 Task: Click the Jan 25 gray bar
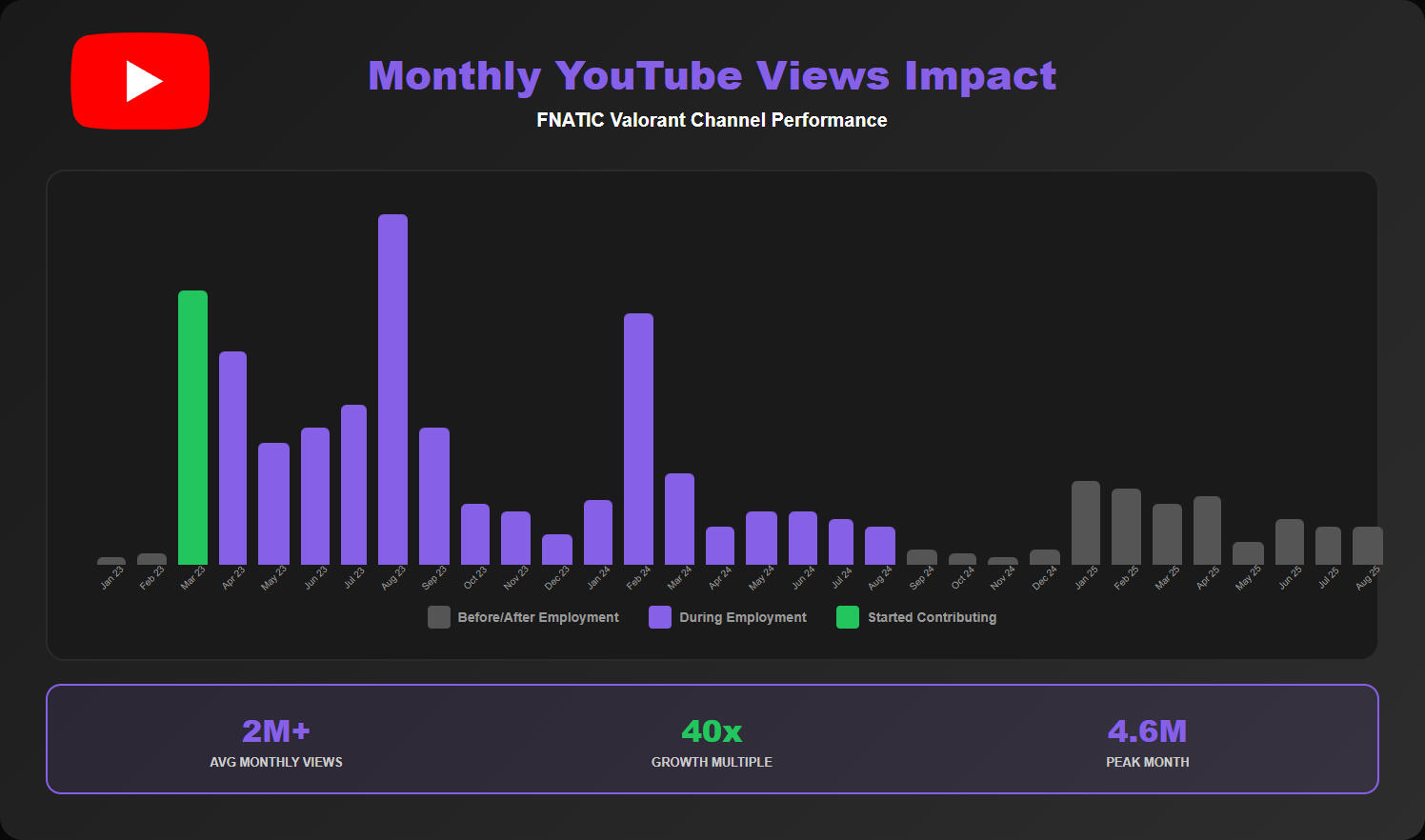[1085, 523]
